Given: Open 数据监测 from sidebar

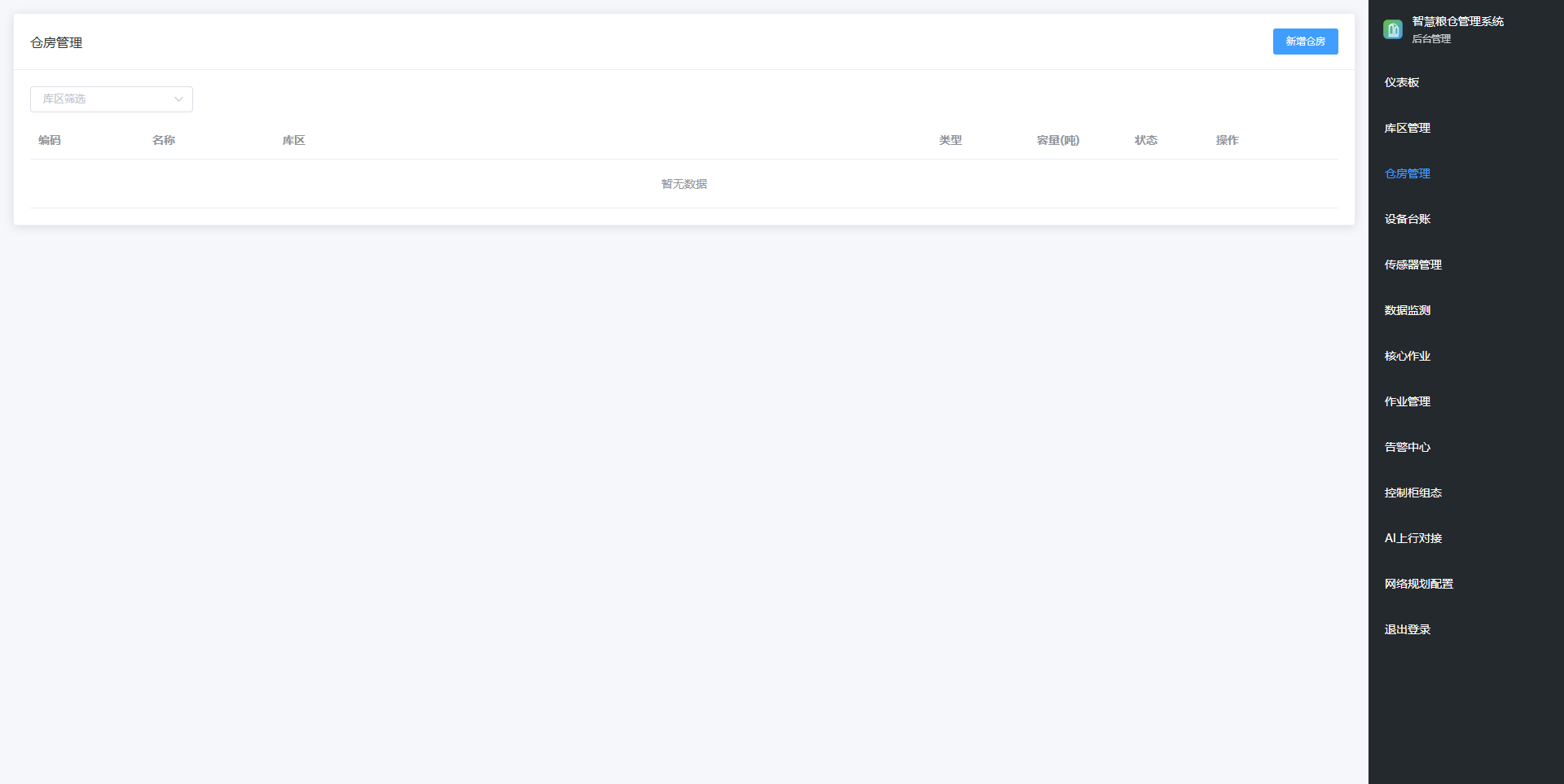Looking at the screenshot, I should [x=1407, y=310].
